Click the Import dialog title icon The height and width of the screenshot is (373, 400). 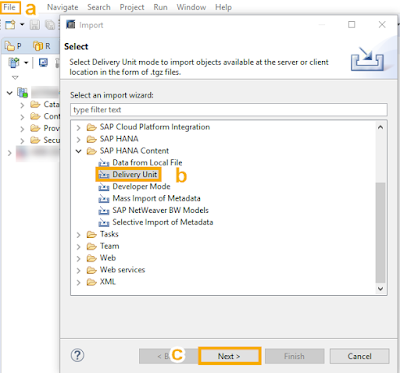(71, 25)
